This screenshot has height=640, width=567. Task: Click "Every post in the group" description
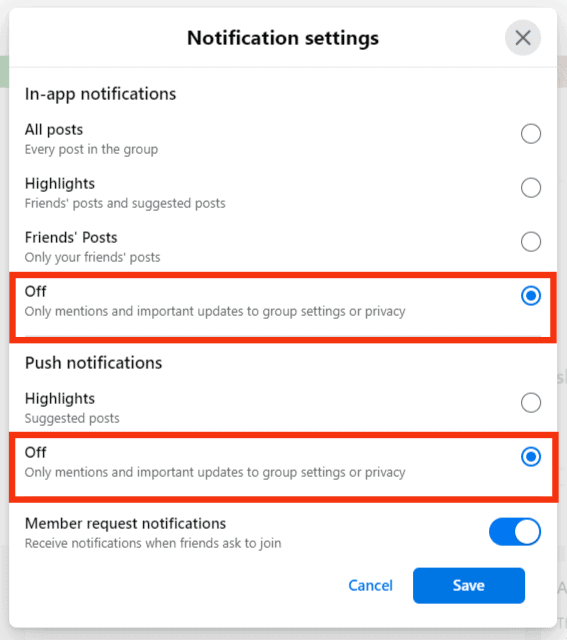(x=91, y=149)
